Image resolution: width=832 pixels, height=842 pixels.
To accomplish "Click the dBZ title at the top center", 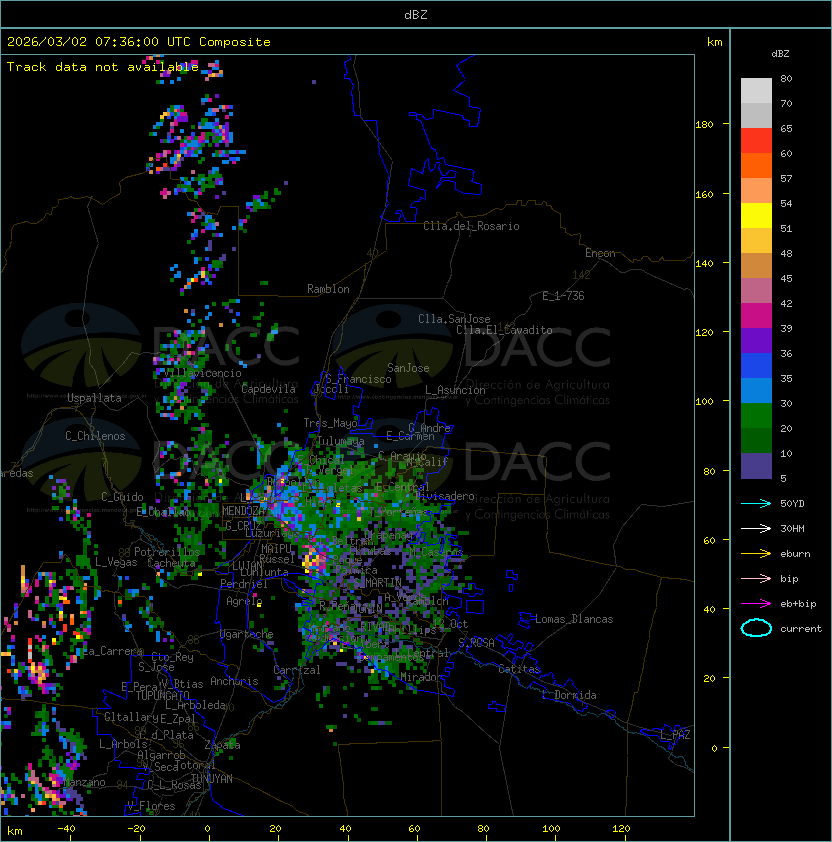I will (416, 14).
